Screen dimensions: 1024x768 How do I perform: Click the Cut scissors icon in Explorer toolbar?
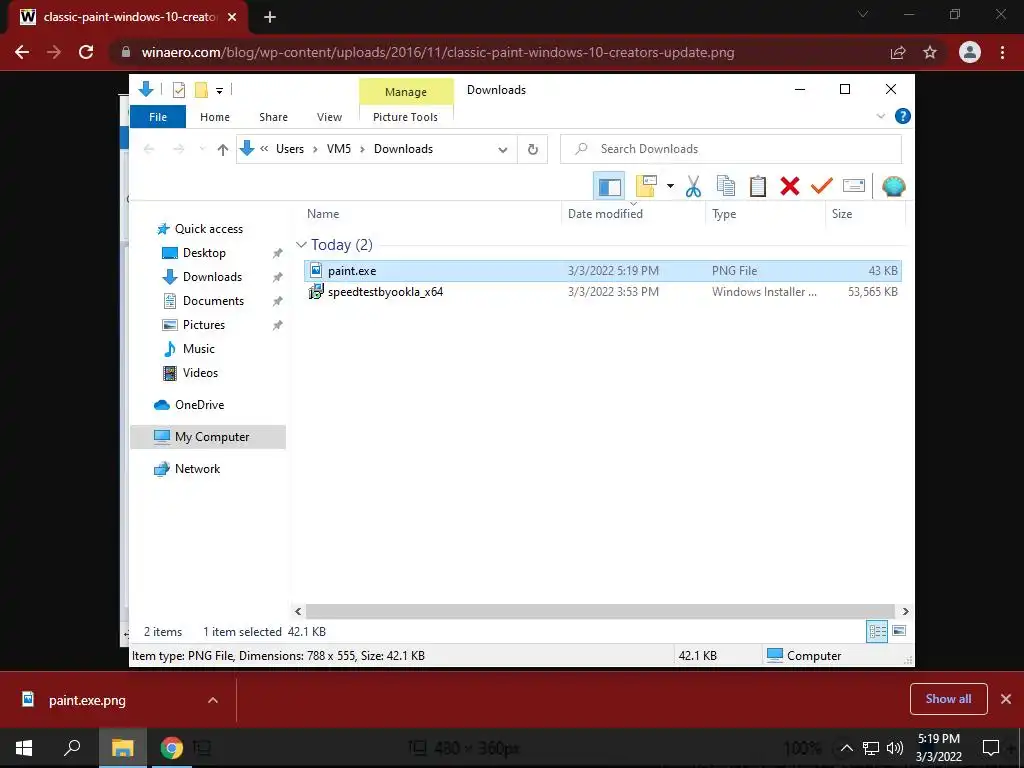693,186
